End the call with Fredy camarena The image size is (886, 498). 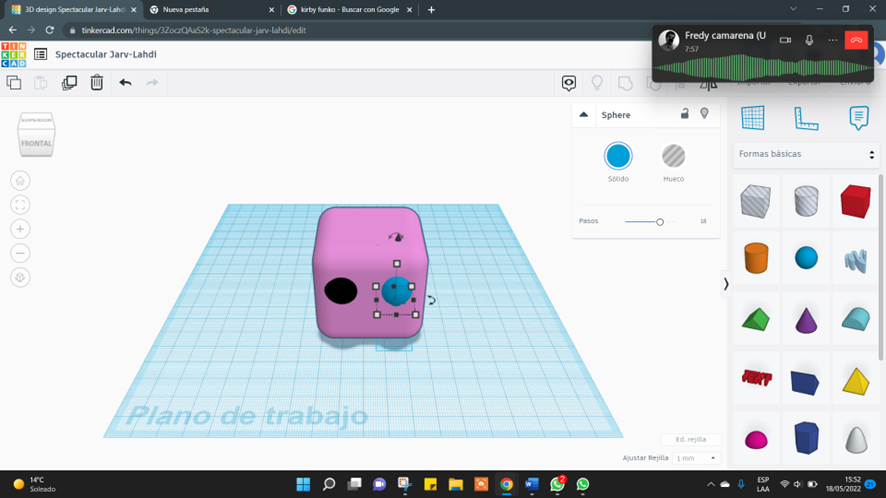click(856, 40)
